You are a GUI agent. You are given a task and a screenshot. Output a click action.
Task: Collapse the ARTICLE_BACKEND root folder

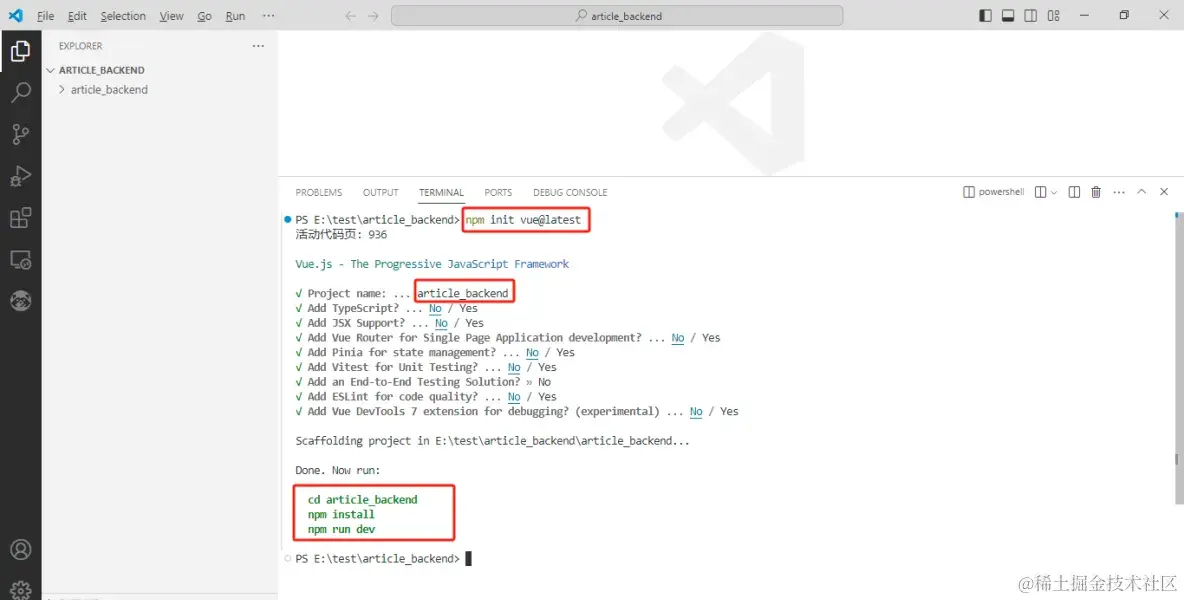coord(101,70)
